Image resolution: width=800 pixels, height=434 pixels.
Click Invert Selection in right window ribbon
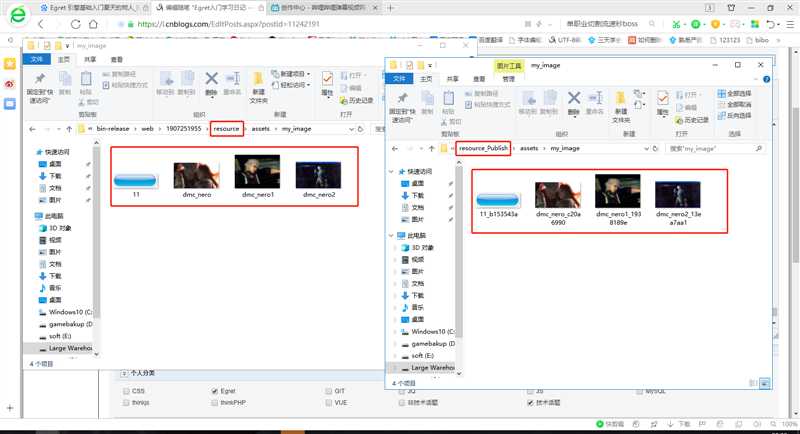[x=735, y=116]
